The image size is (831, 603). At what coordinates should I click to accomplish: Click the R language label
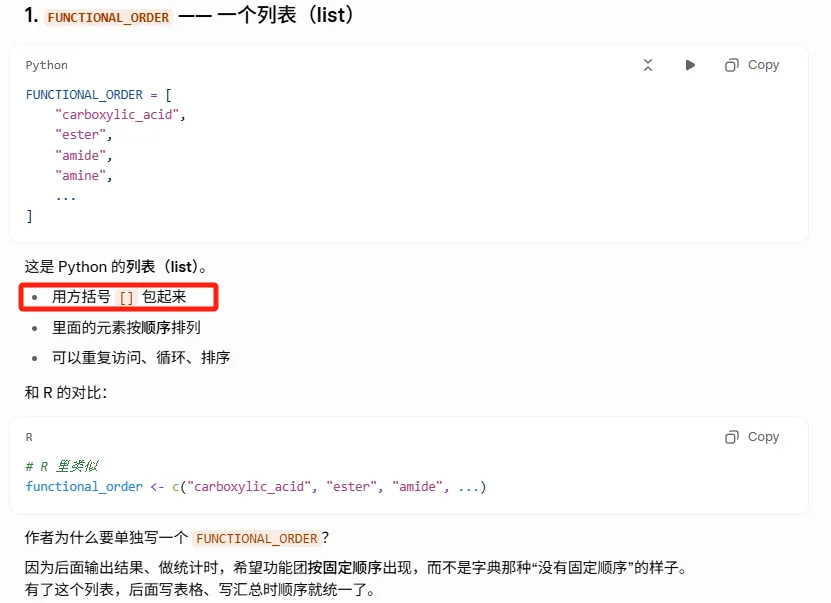pos(29,437)
